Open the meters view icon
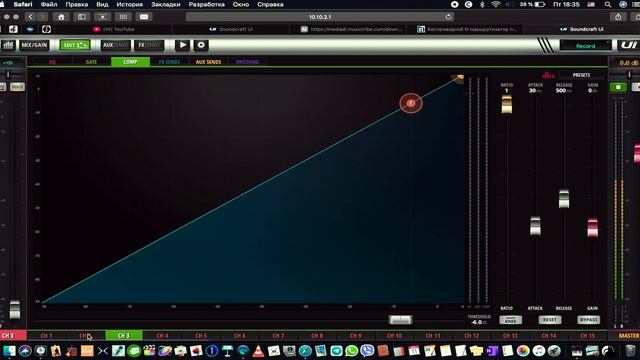Image resolution: width=640 pixels, height=360 pixels. pos(8,45)
